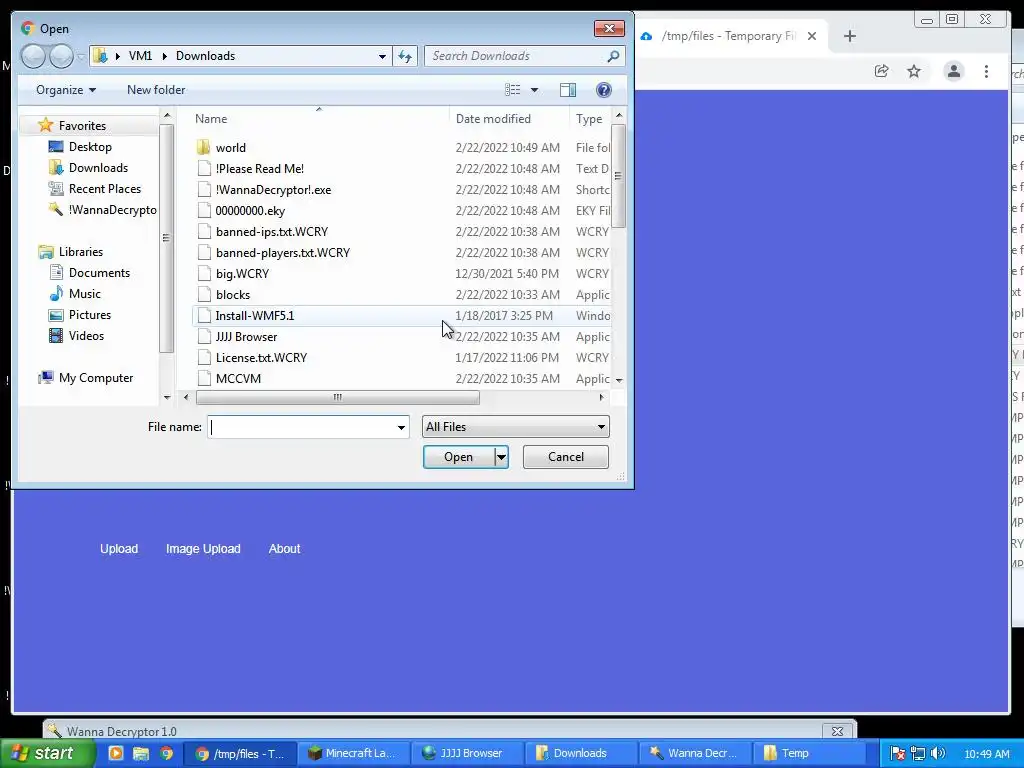The image size is (1024, 768).
Task: Click Upload link on the web page
Action: point(119,549)
